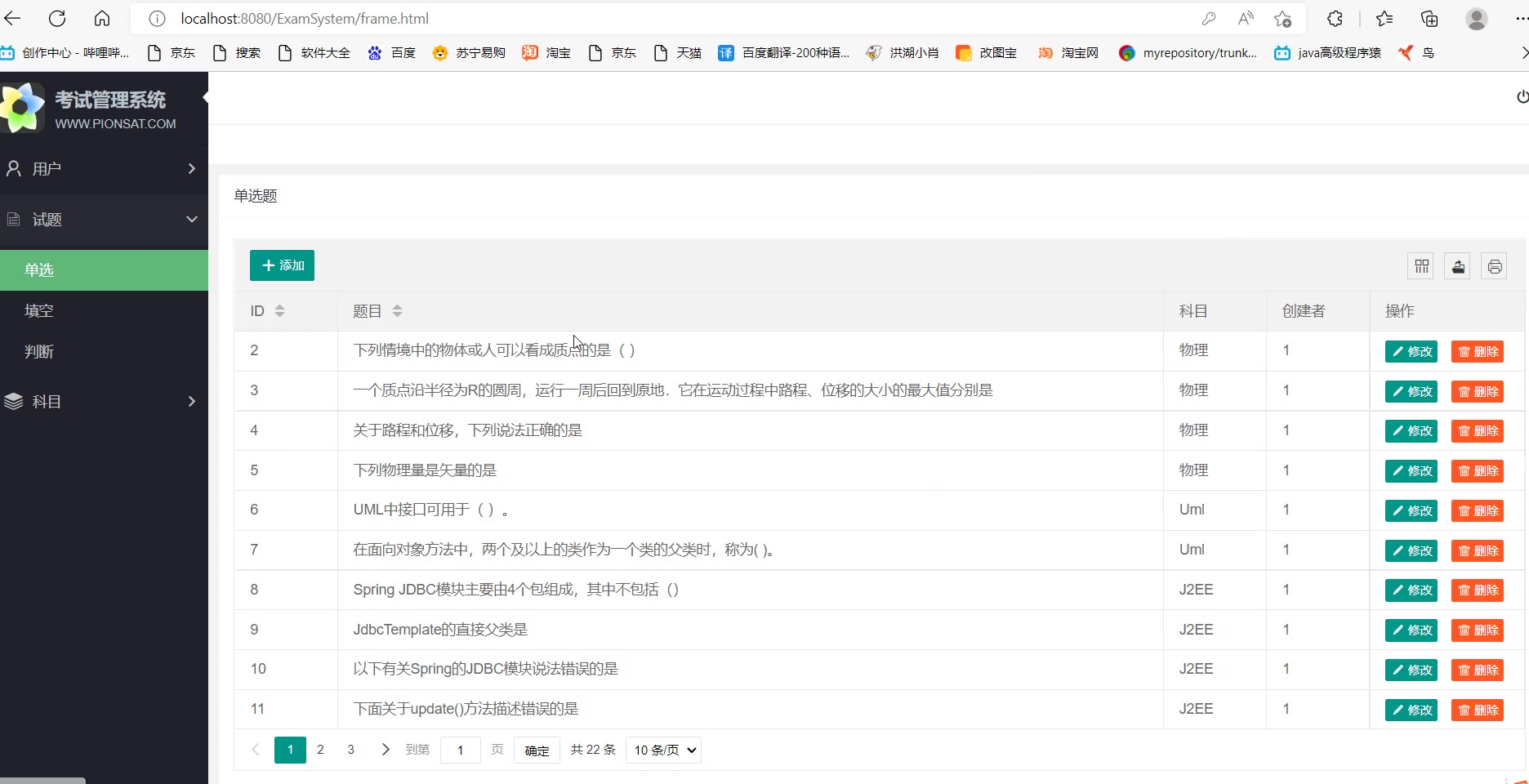Show more bookmarks overflow chevron
Image resolution: width=1529 pixels, height=784 pixels.
[x=1523, y=53]
